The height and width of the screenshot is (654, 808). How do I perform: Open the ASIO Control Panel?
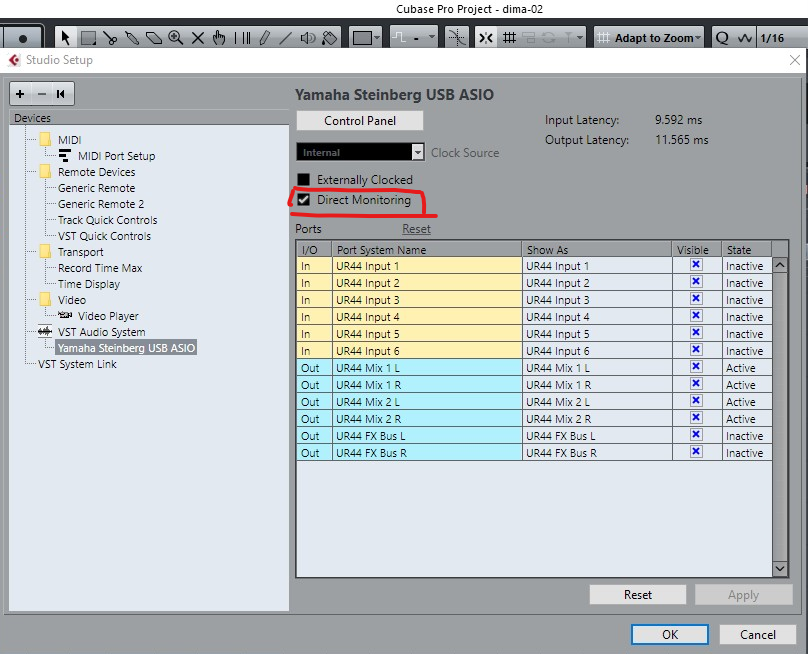click(x=360, y=121)
